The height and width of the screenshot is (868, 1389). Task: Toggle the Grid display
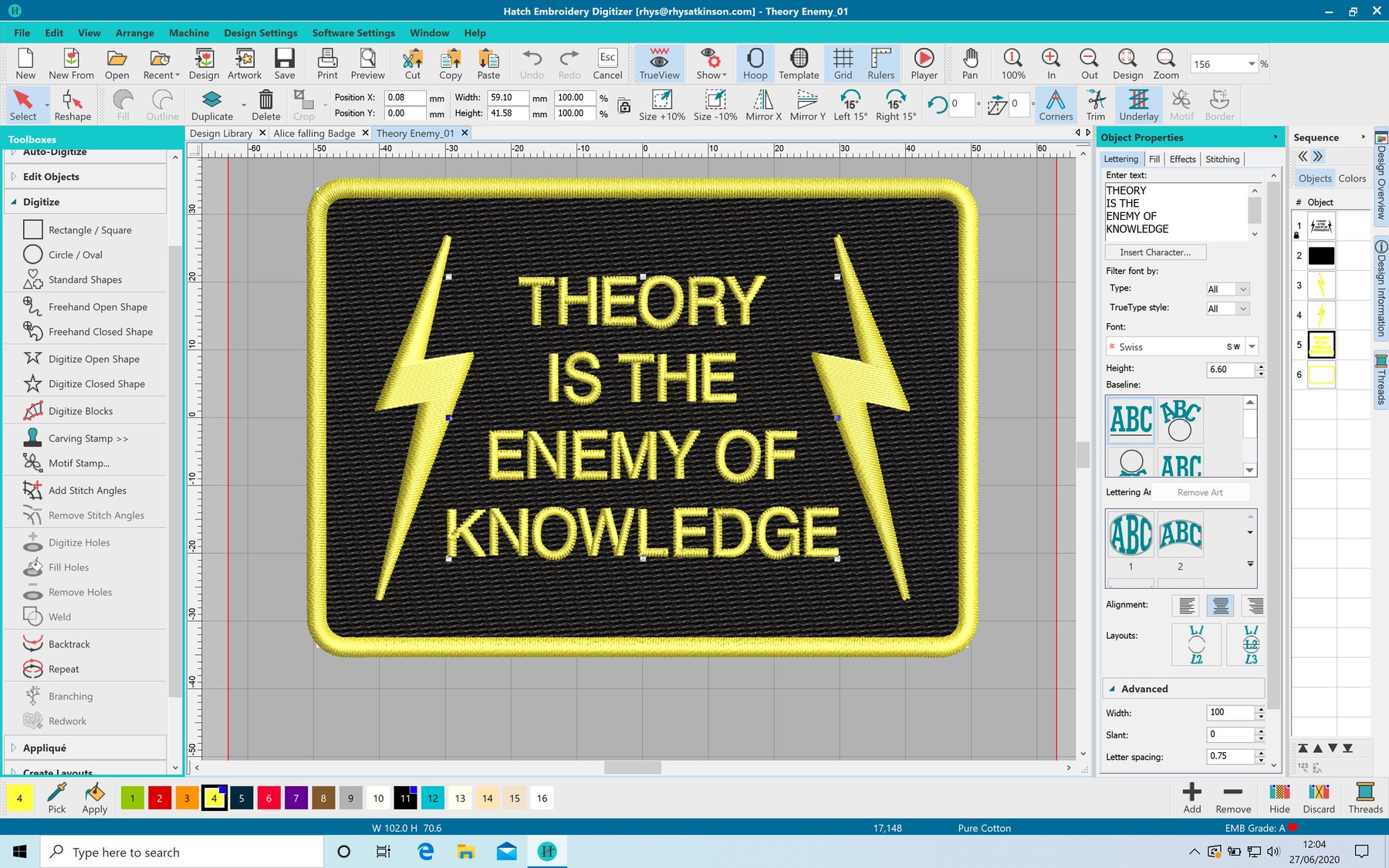coord(843,63)
